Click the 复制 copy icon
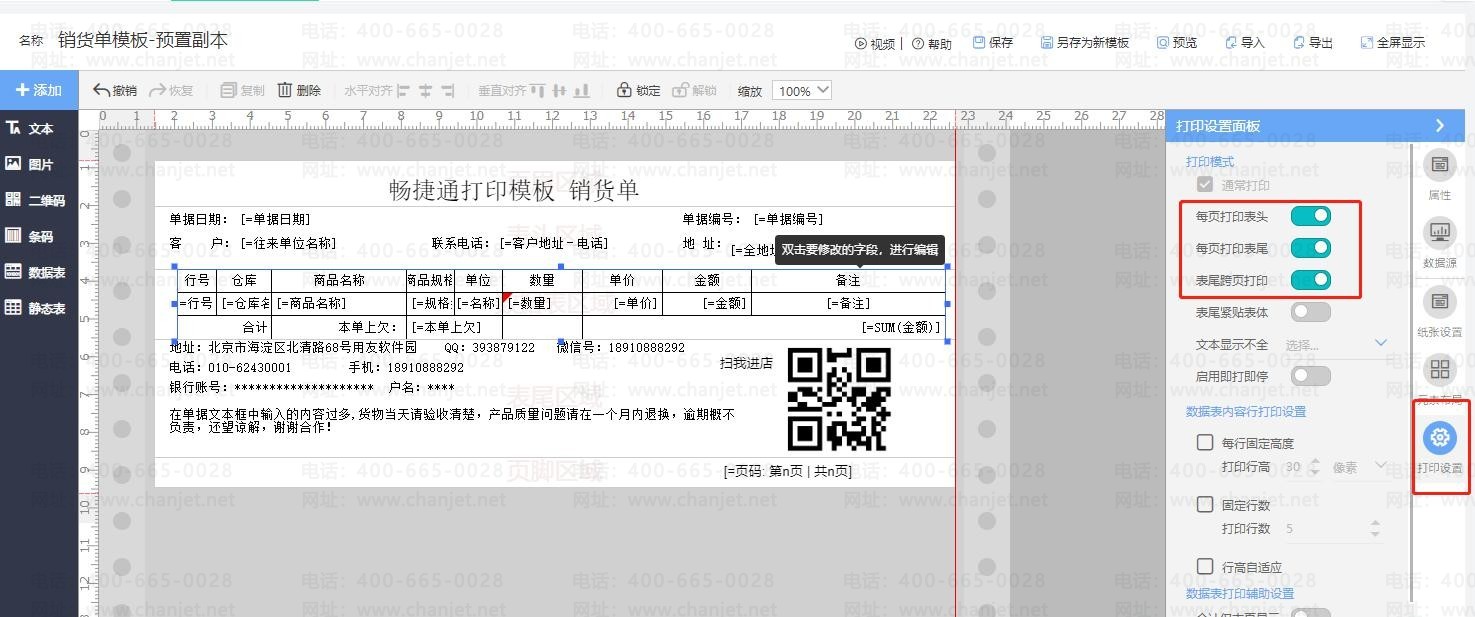Screen dimensions: 1475x617 point(228,90)
